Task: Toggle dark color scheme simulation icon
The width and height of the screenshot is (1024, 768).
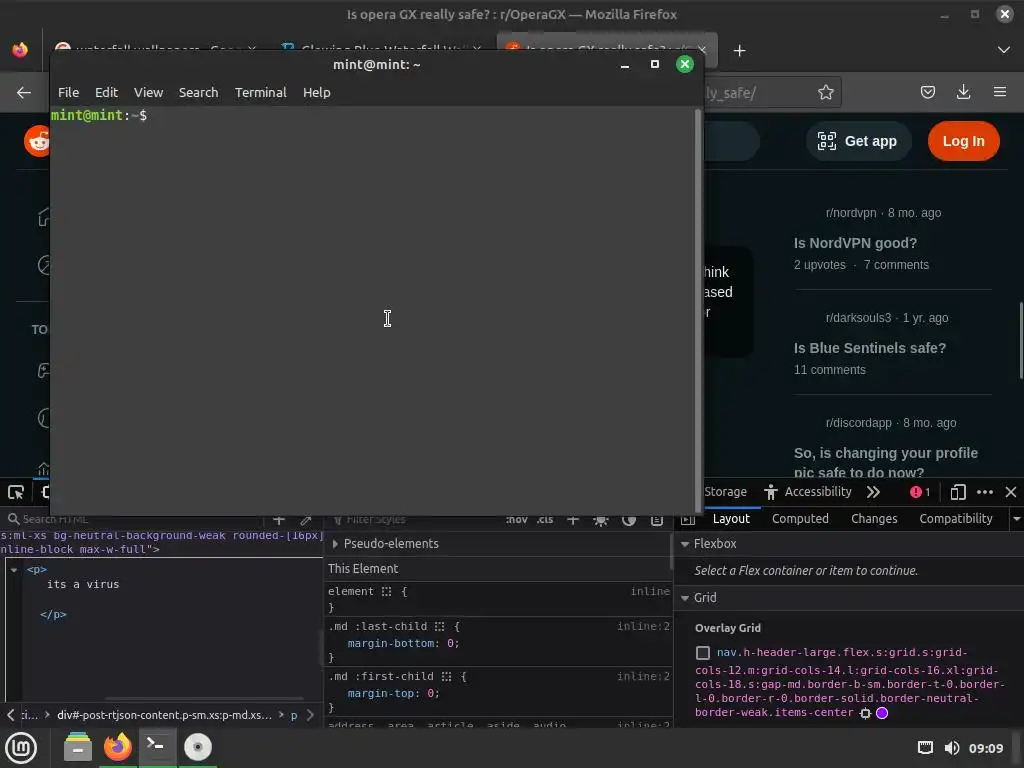Action: click(629, 520)
